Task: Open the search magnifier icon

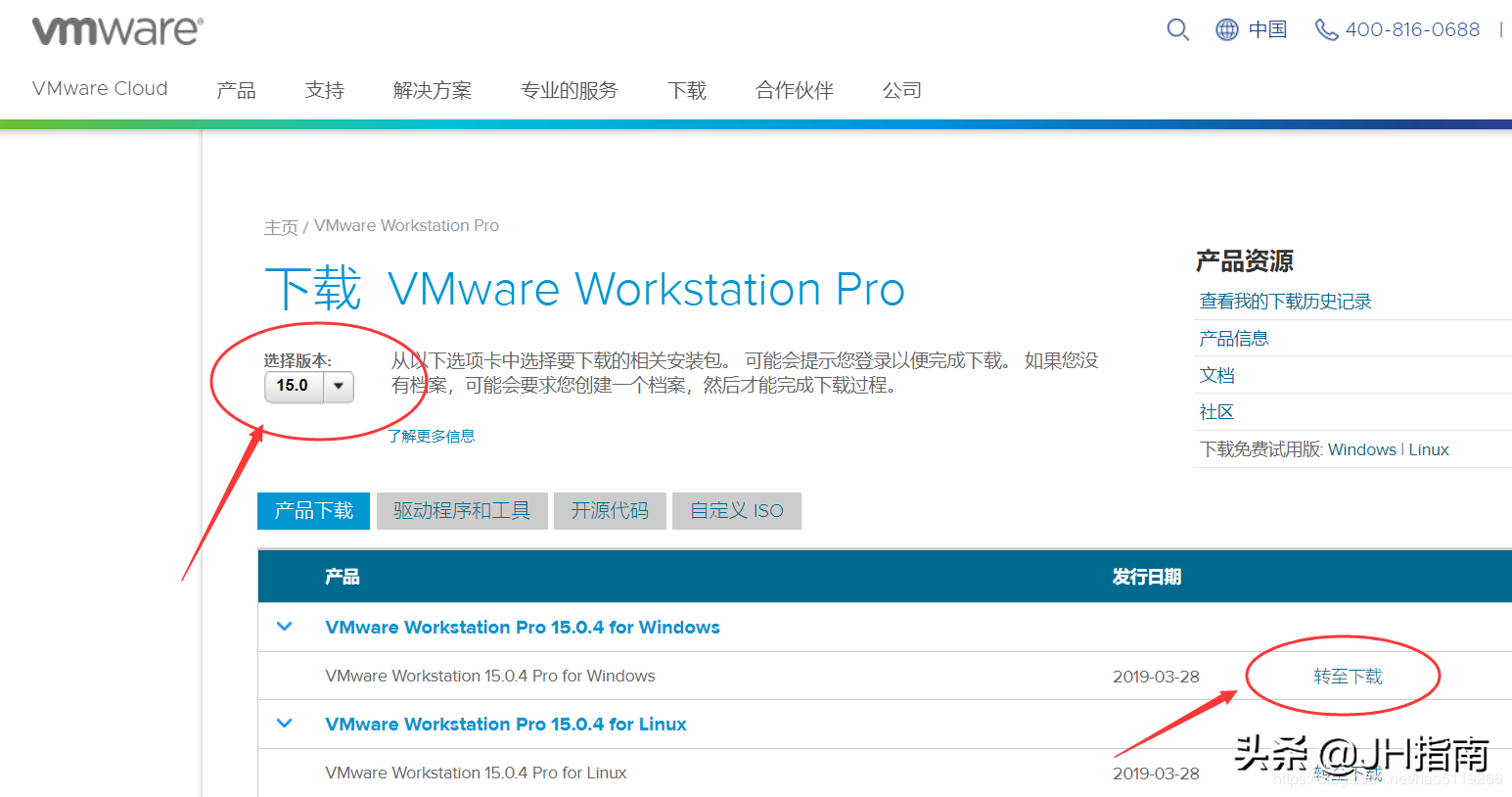Action: click(x=1178, y=30)
